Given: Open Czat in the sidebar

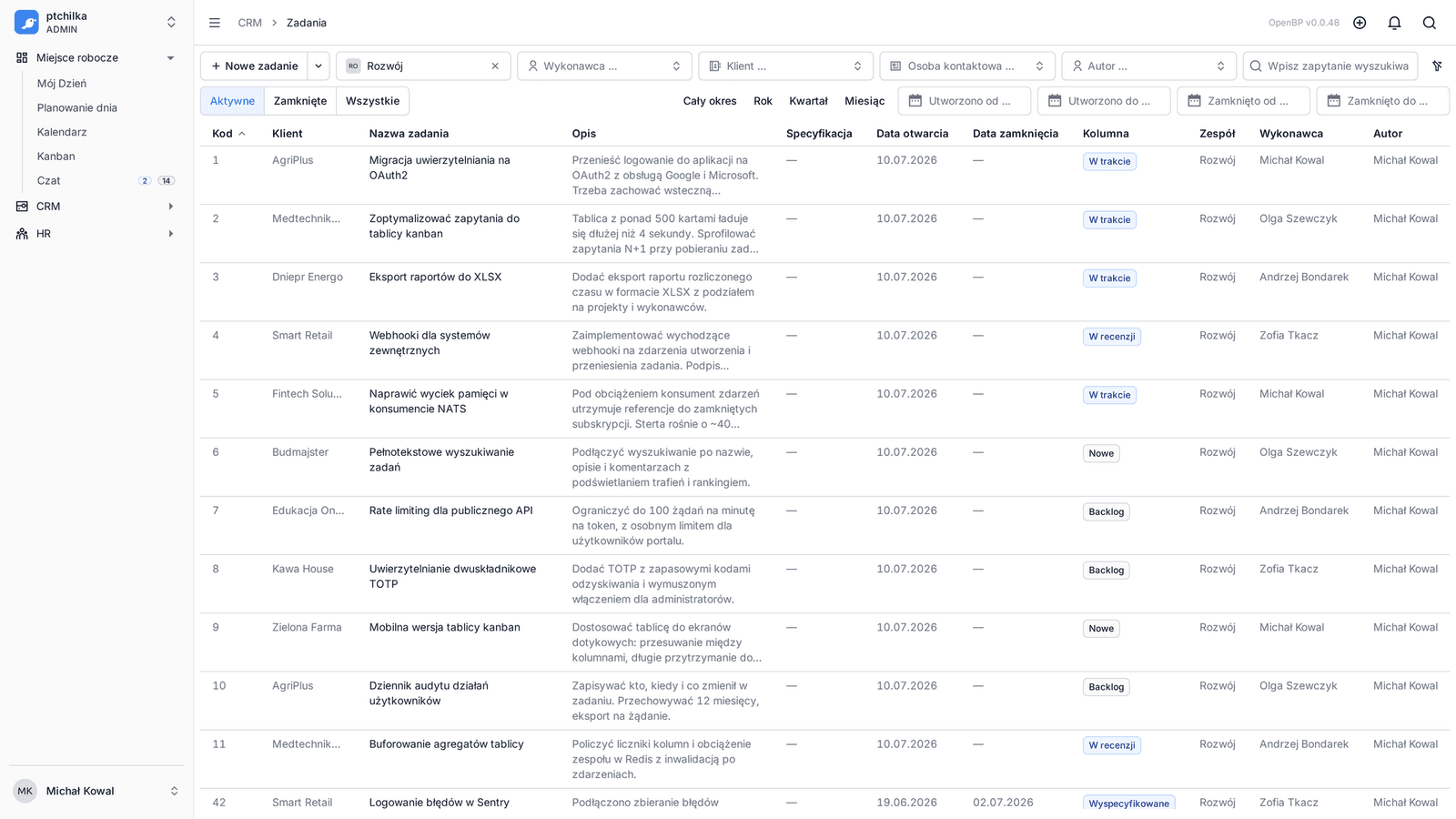Looking at the screenshot, I should tap(49, 181).
